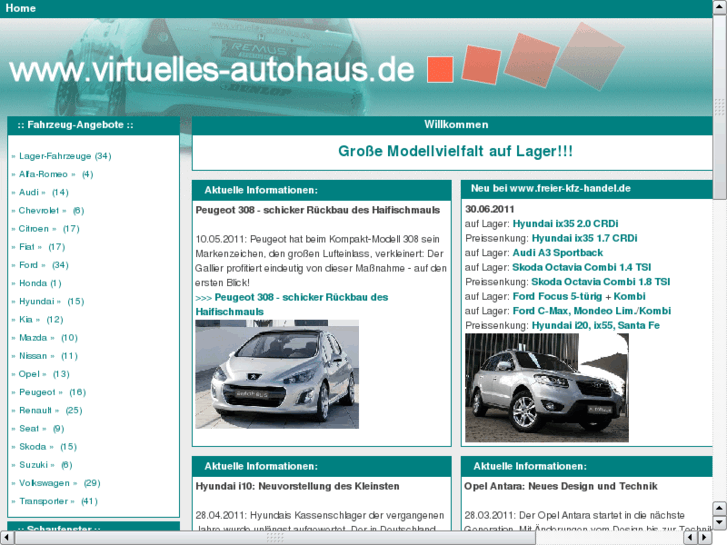Click the Fahrzeug-Angebote panel header
727x545 pixels.
pyautogui.click(x=94, y=125)
